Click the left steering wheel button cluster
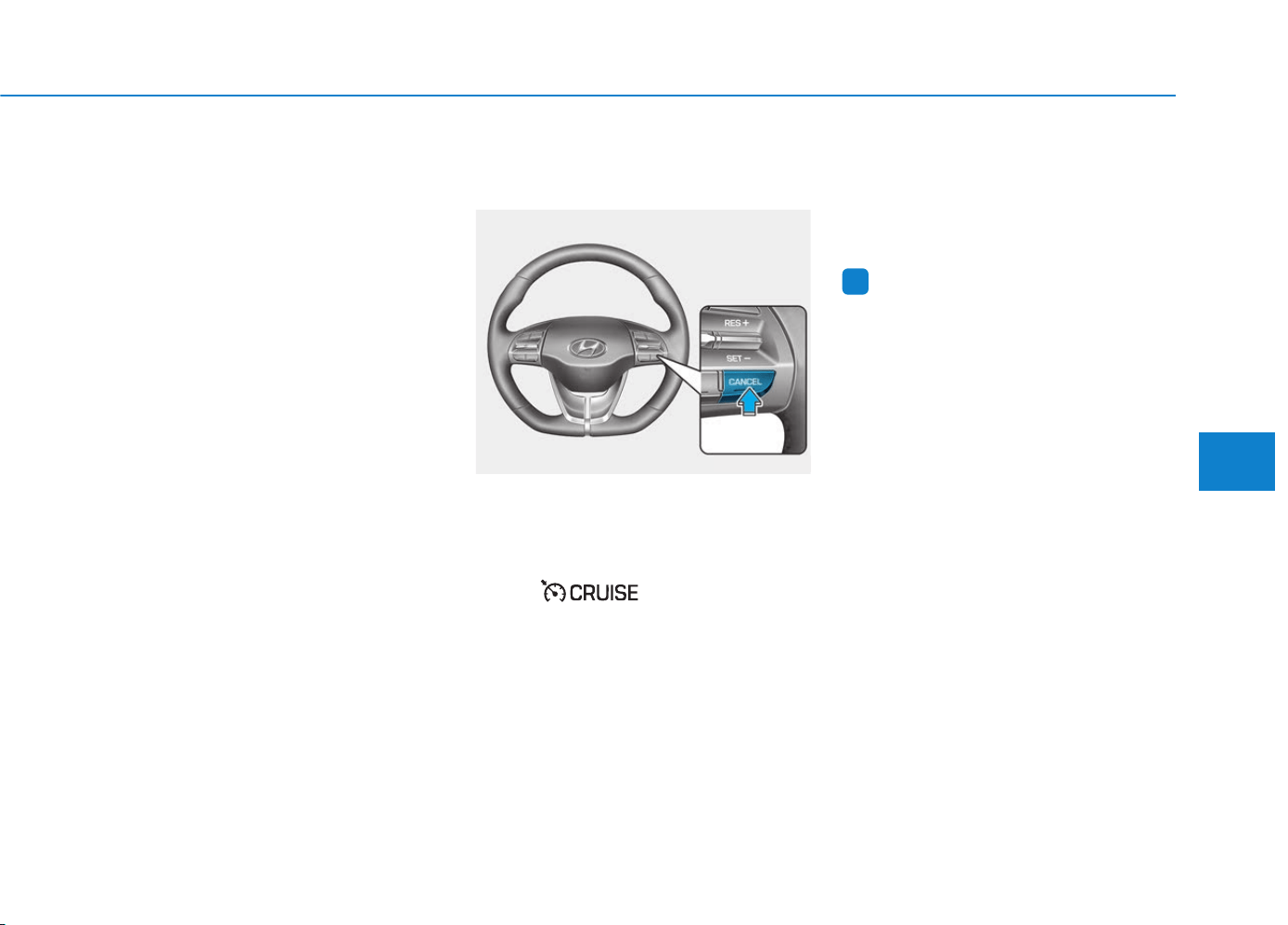 pyautogui.click(x=526, y=346)
